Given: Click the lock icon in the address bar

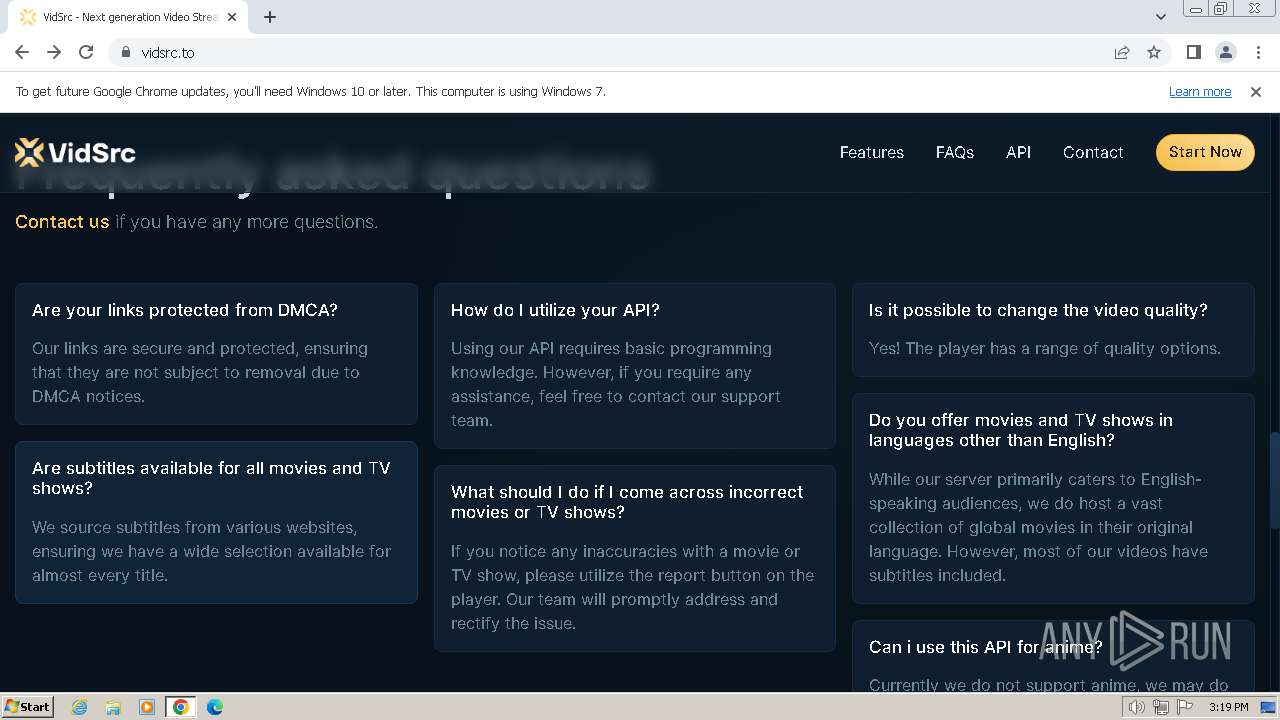Looking at the screenshot, I should [125, 52].
